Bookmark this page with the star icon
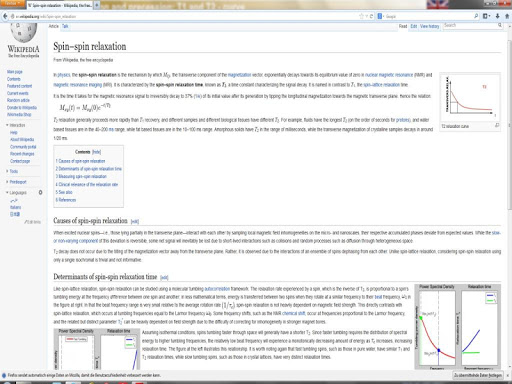 (x=361, y=16)
